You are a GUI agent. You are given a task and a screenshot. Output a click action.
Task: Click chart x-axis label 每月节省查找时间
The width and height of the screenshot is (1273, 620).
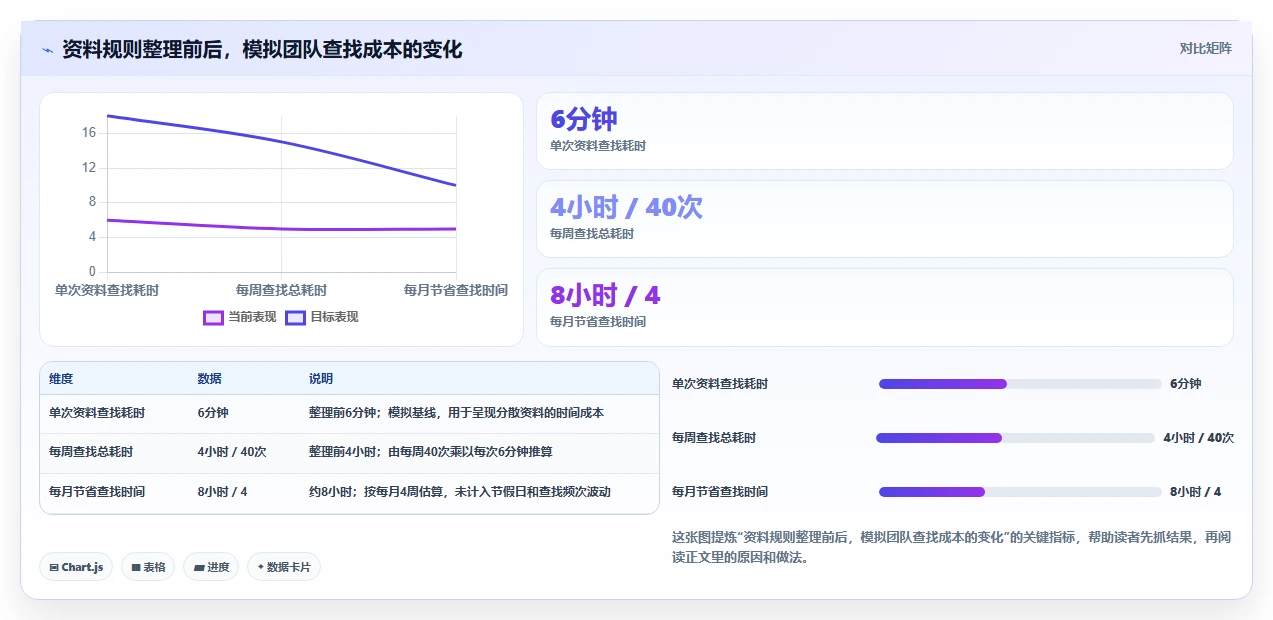(456, 290)
